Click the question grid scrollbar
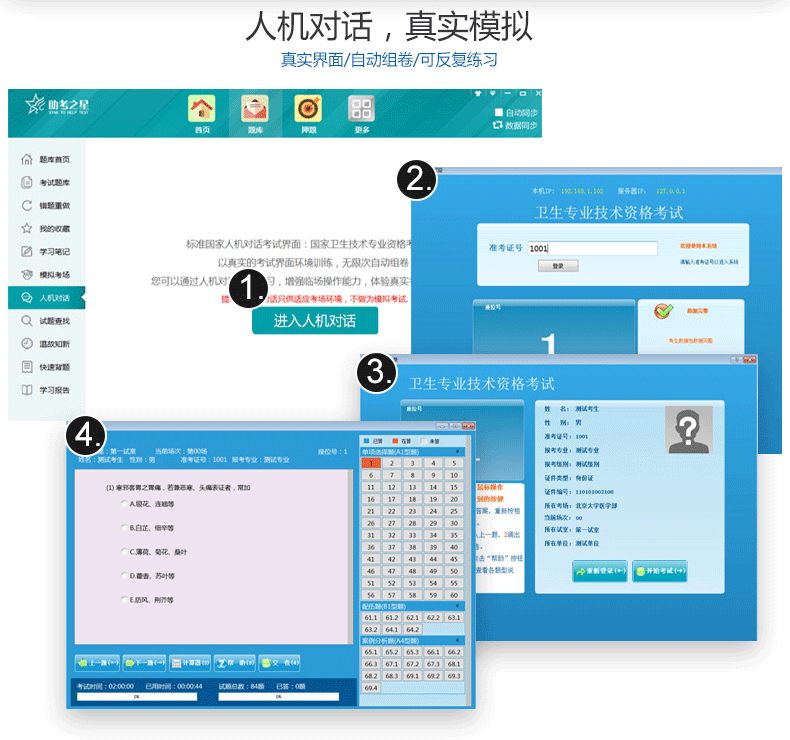This screenshot has width=790, height=740. click(x=468, y=569)
